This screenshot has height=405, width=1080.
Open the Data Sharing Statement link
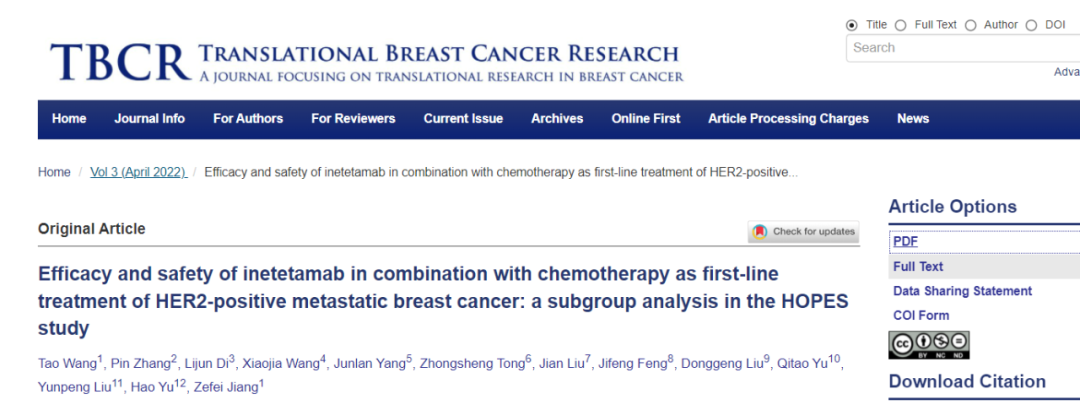pos(962,291)
